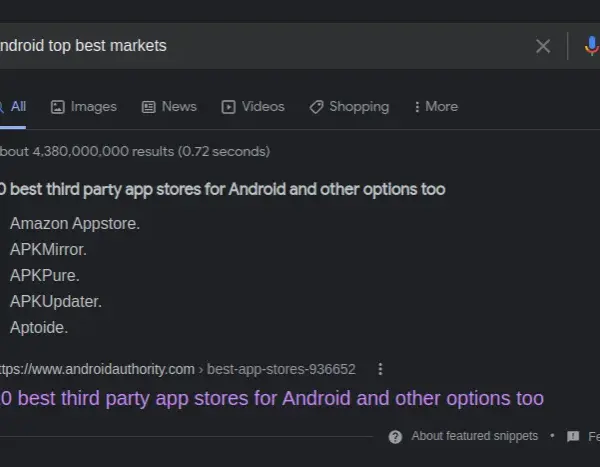Open the three-dot menu next to the androidauthority URL
This screenshot has width=600, height=467.
click(380, 369)
